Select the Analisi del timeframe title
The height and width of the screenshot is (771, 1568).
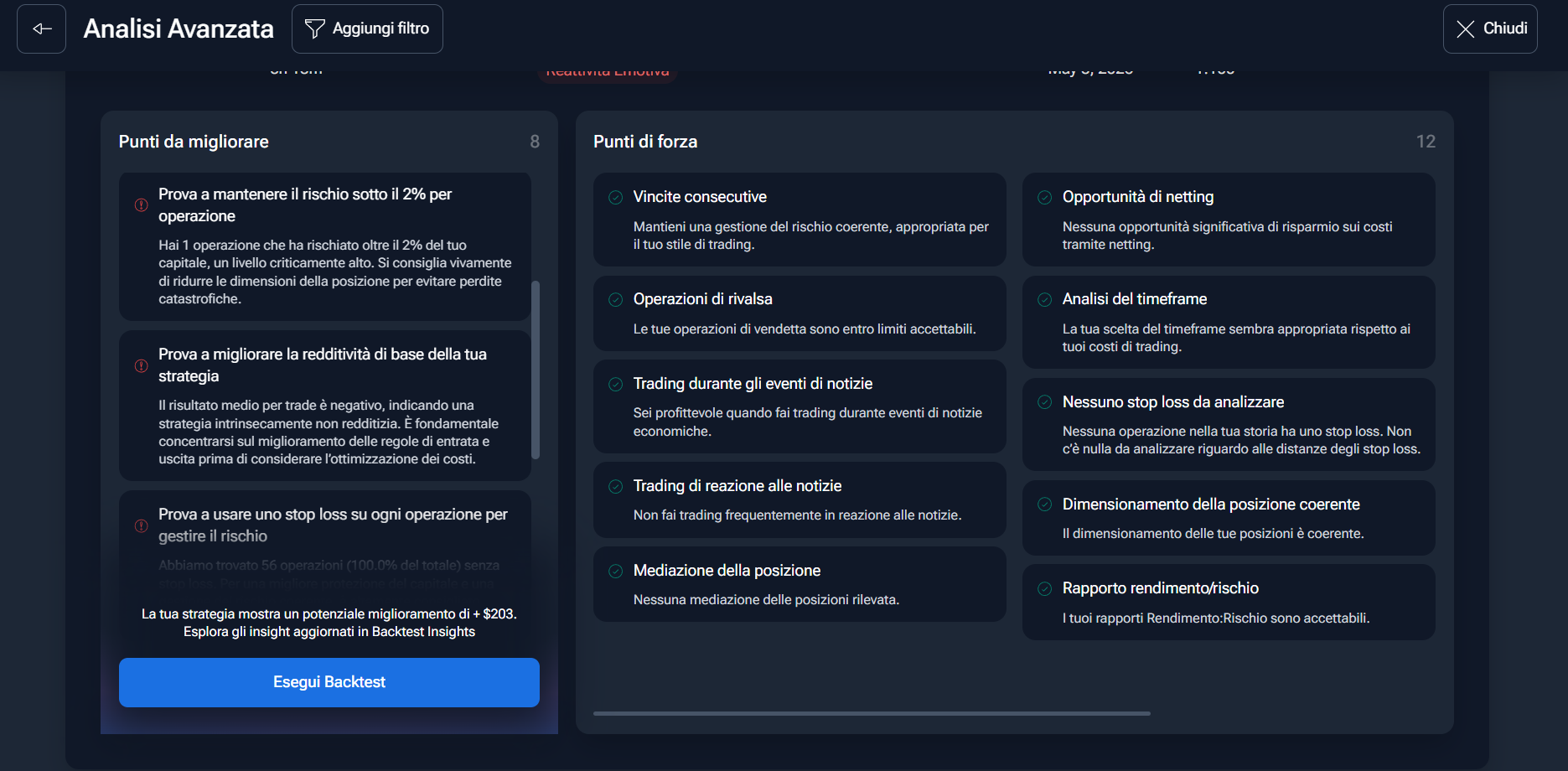[x=1135, y=299]
